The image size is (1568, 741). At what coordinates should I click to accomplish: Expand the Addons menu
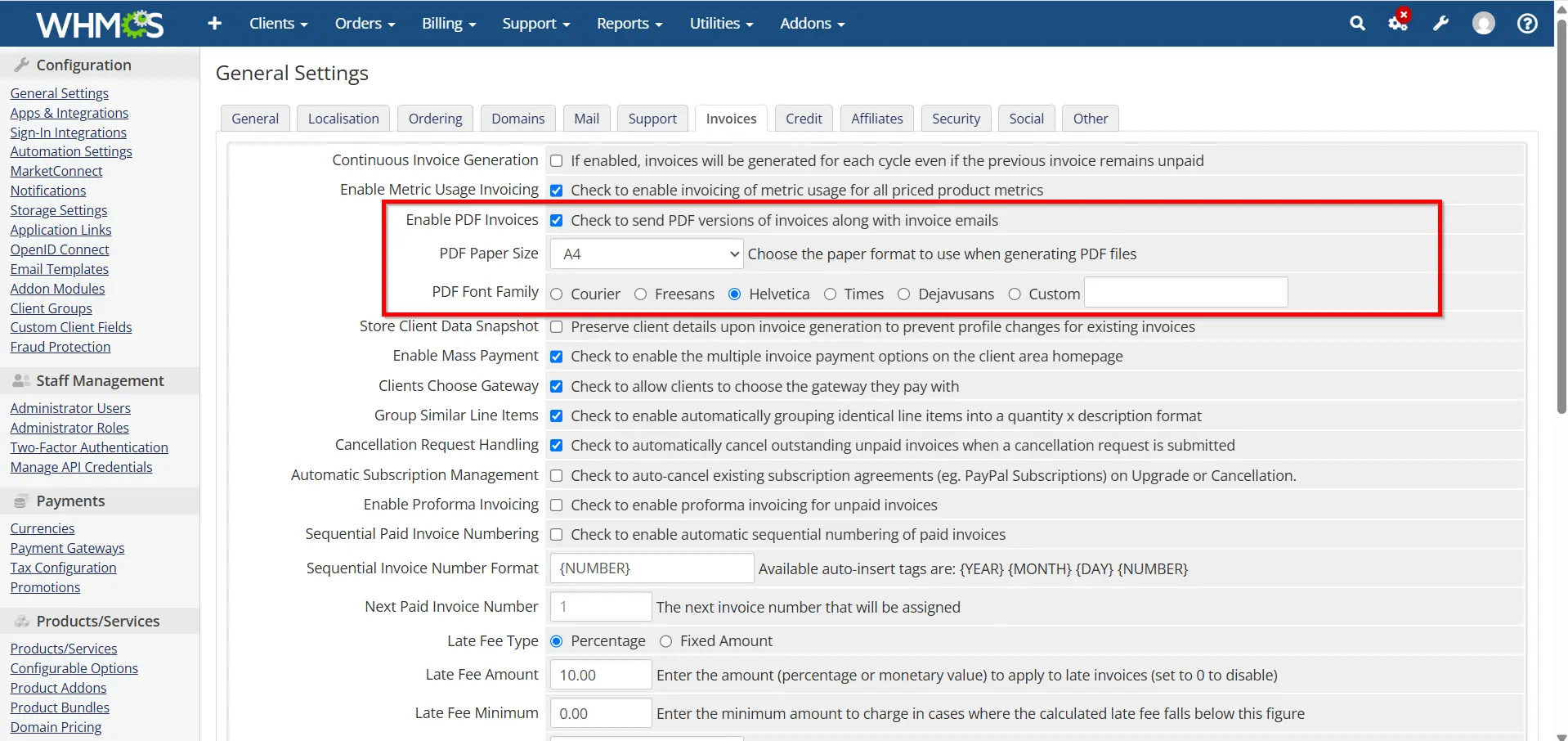click(x=812, y=24)
